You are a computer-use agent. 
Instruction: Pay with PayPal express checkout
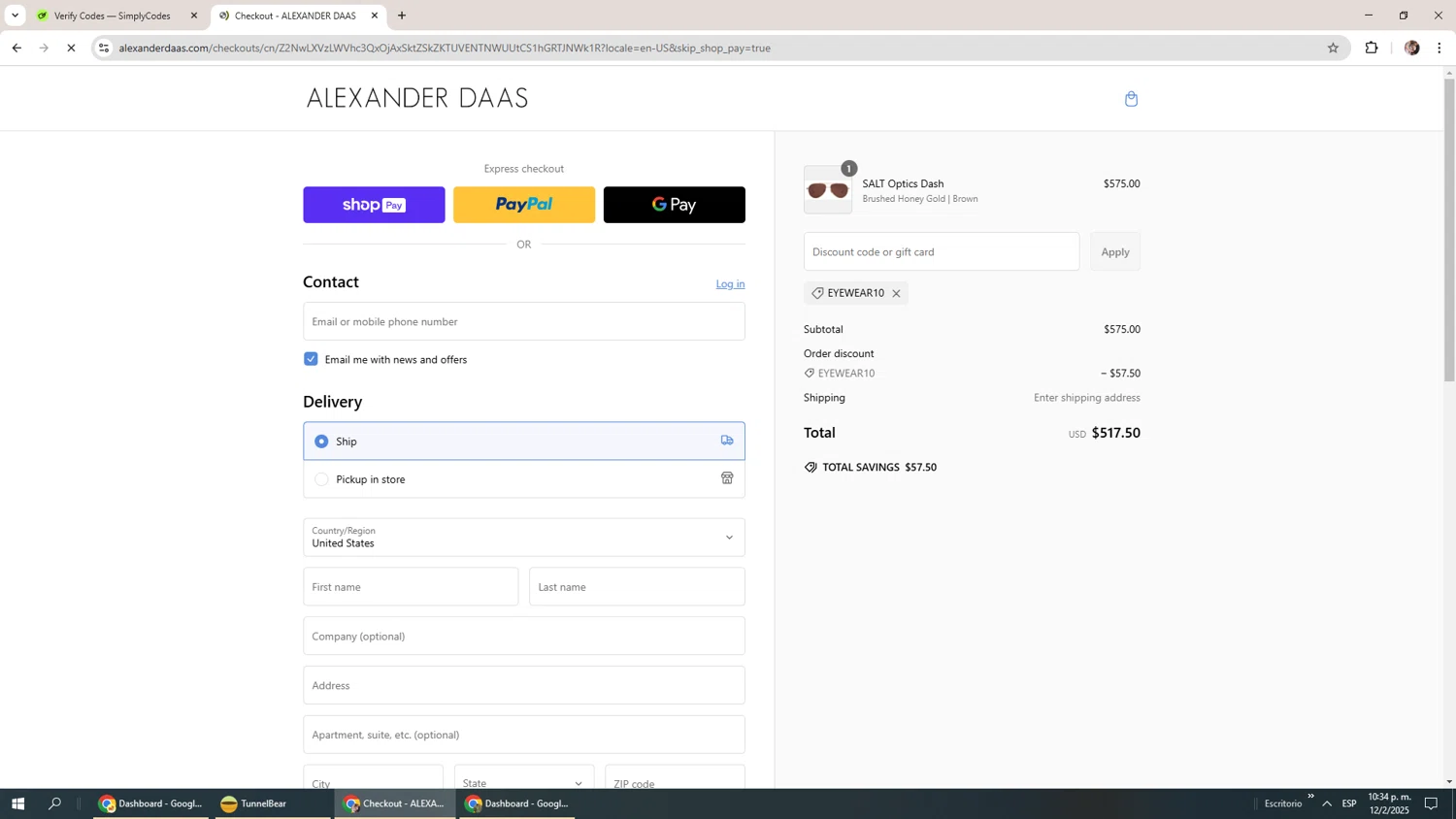coord(524,205)
